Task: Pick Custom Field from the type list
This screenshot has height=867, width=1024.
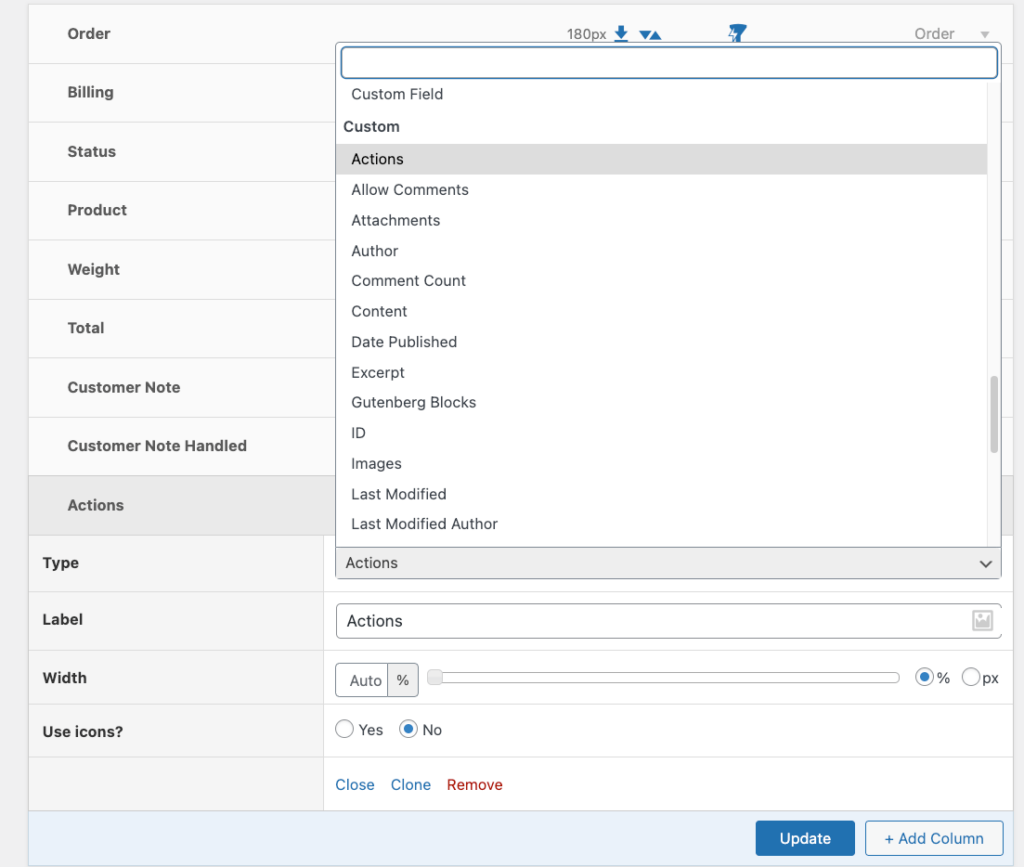Action: [396, 93]
